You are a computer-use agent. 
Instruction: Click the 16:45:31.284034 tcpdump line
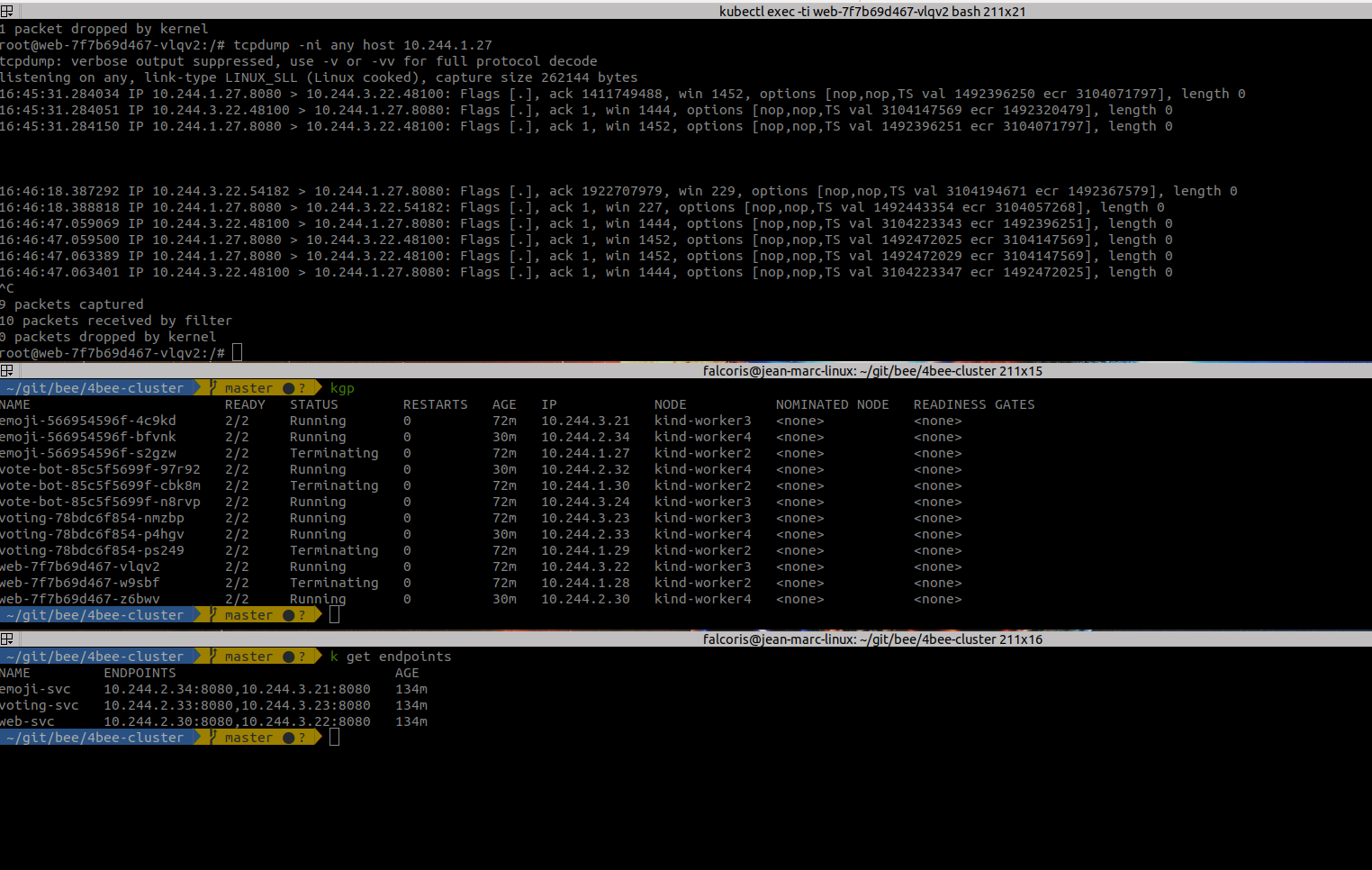[x=623, y=94]
